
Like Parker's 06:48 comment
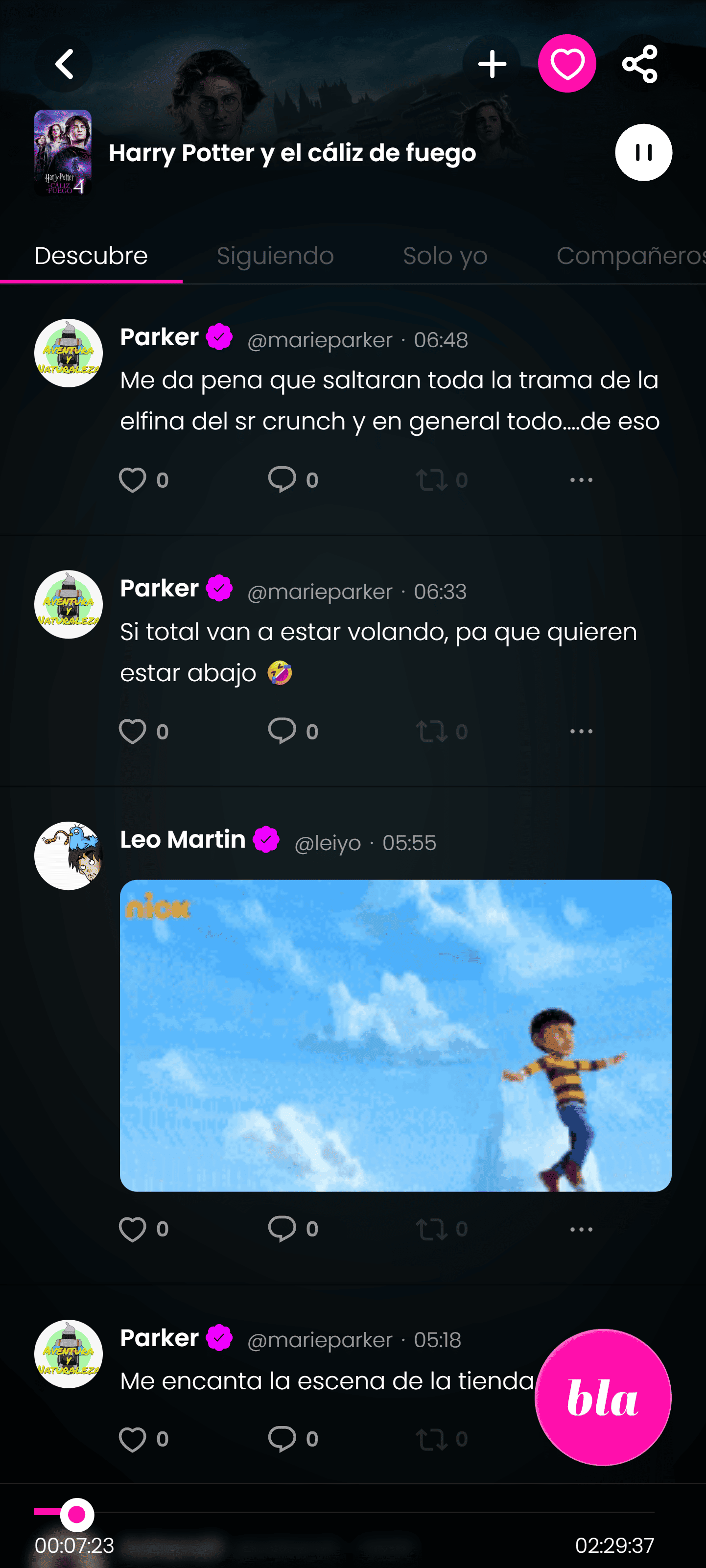133,480
